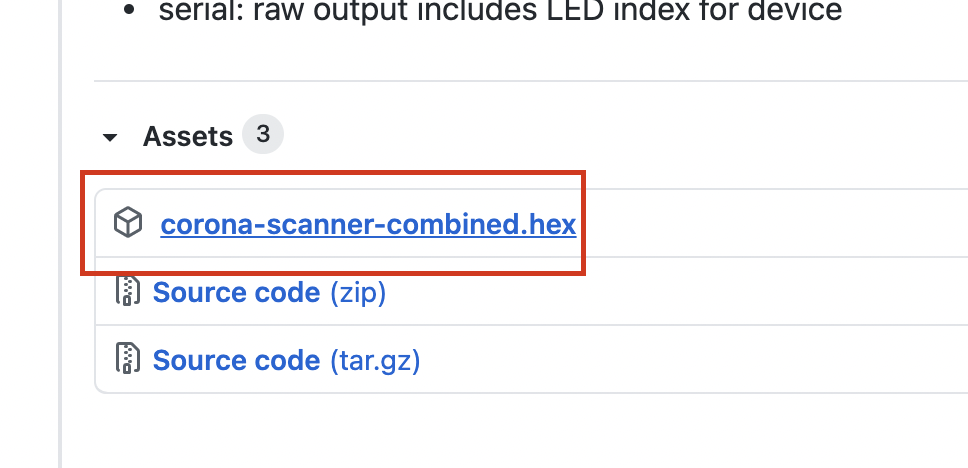This screenshot has width=968, height=468.
Task: Download corona-scanner-combined.hex
Action: pyautogui.click(x=368, y=223)
